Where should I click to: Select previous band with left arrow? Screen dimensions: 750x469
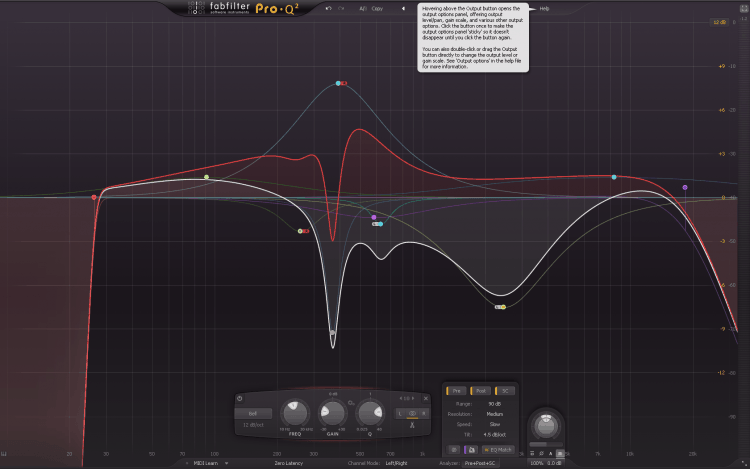point(401,398)
